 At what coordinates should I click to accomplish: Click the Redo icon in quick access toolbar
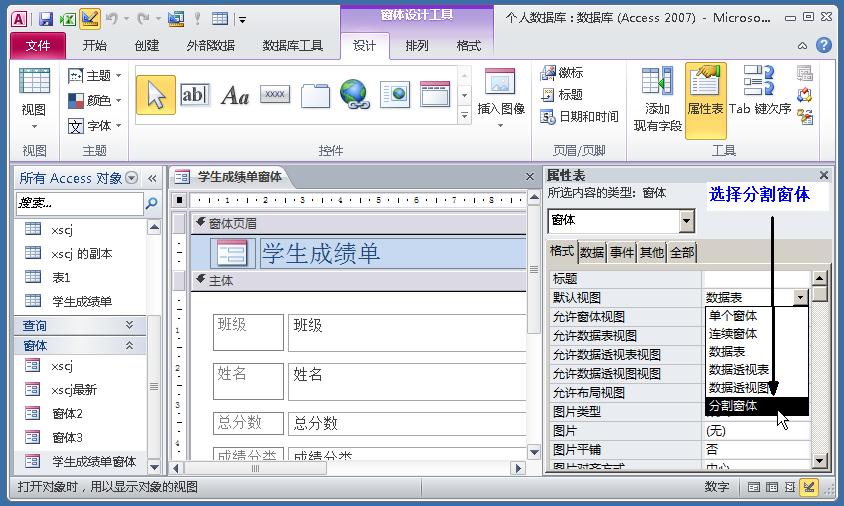point(143,19)
